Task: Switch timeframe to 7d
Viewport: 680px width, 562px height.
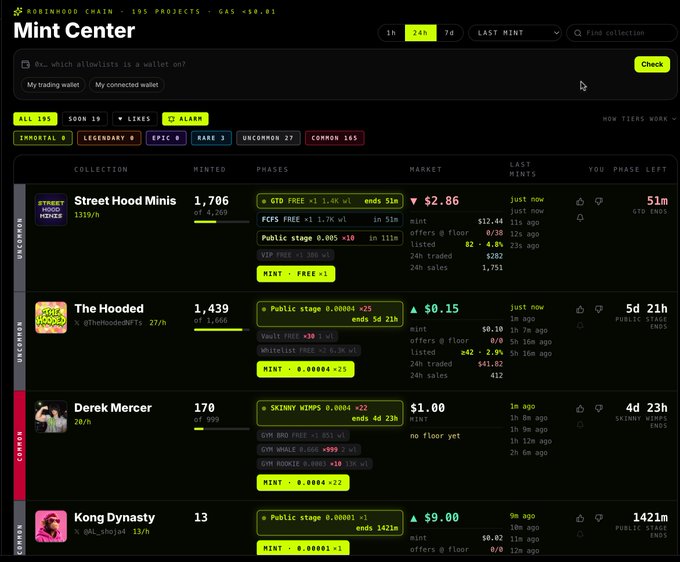Action: pos(449,33)
